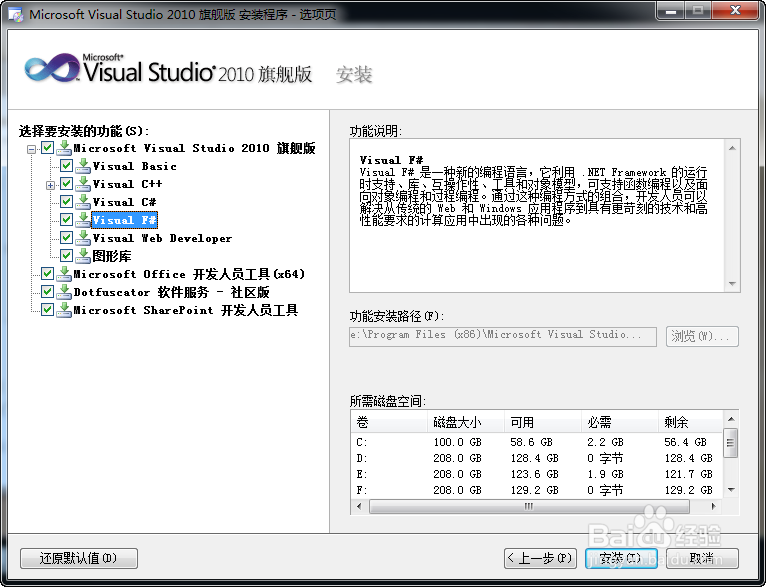Click the install icon beside Microsoft Office 开发人员工具
This screenshot has width=766, height=587.
point(64,274)
